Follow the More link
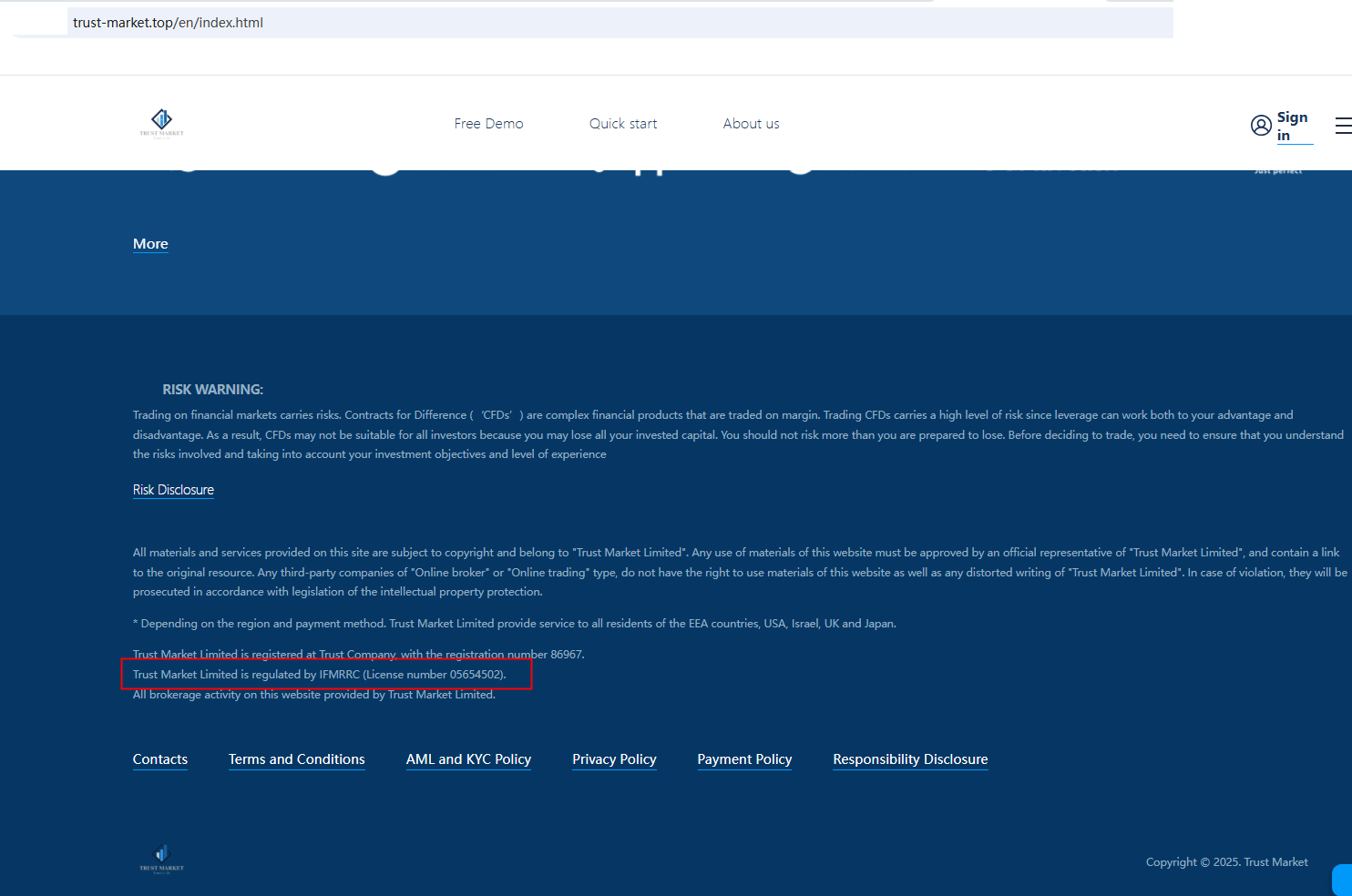 click(150, 244)
